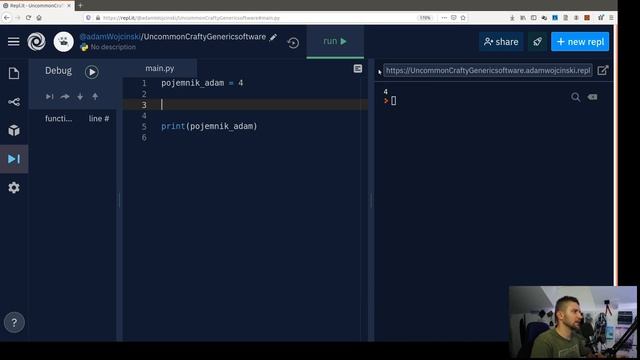The height and width of the screenshot is (360, 640).
Task: Close the Repl.it browser tab
Action: point(69,5)
